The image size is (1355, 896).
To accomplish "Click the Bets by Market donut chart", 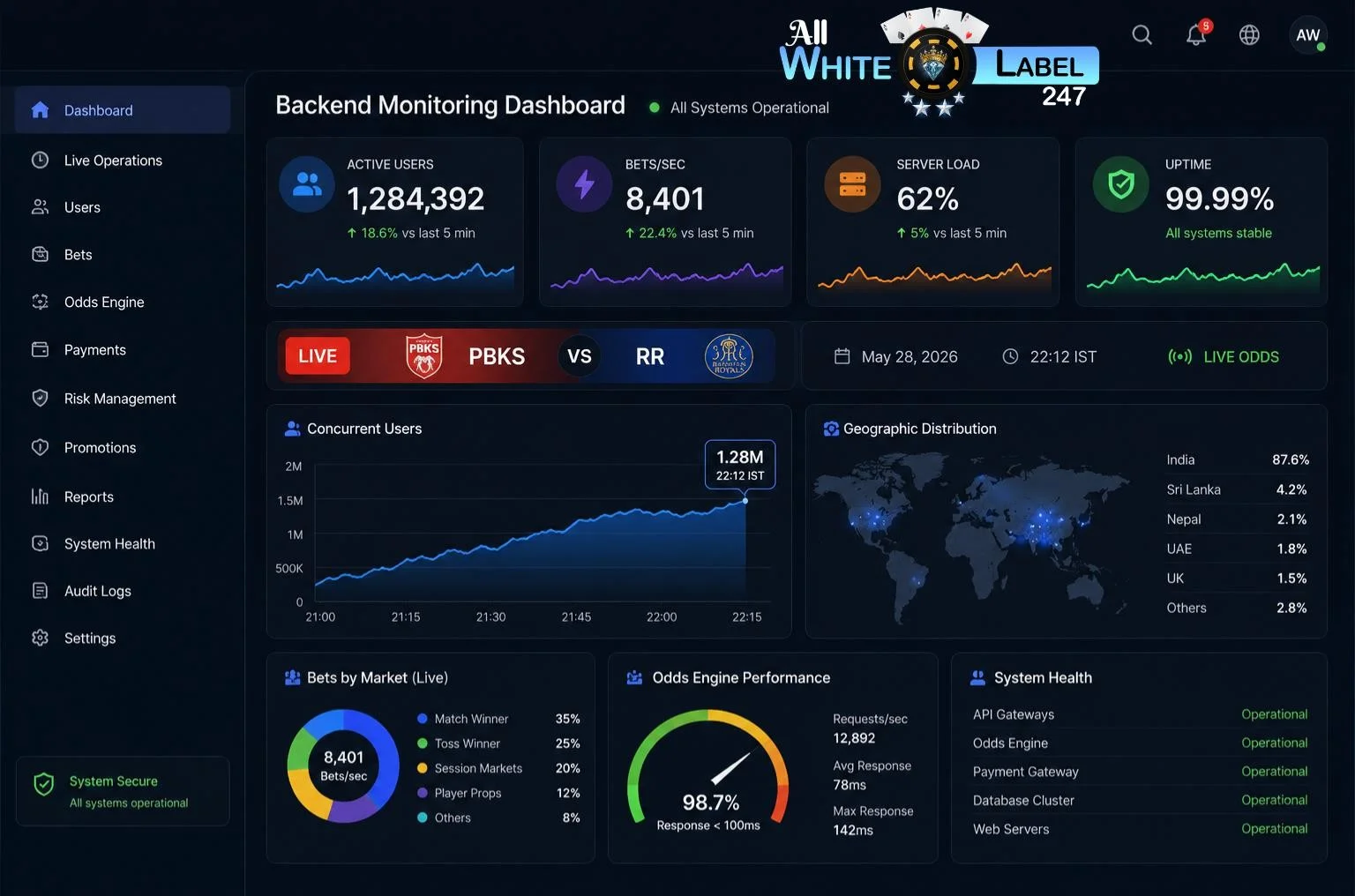I will click(343, 765).
